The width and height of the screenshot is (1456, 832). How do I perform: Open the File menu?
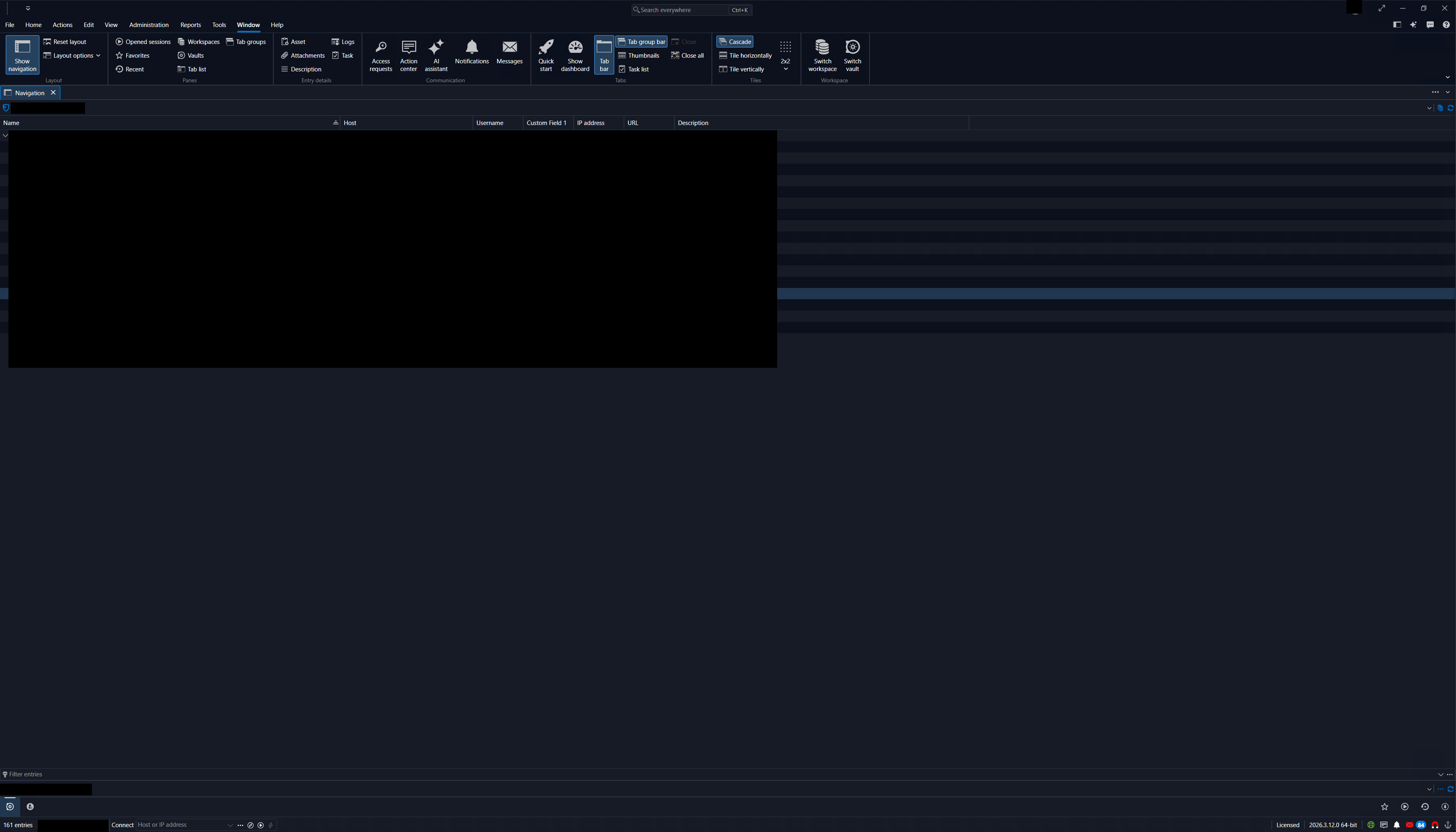click(10, 25)
